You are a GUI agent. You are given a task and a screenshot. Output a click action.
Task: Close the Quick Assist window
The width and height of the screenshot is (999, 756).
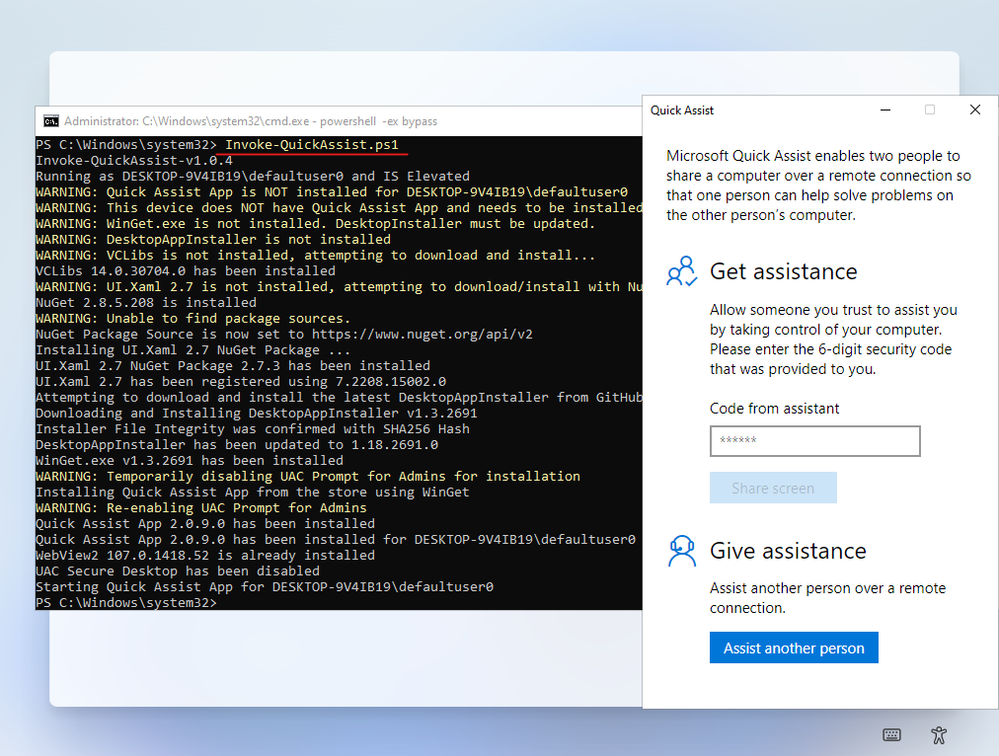point(975,110)
